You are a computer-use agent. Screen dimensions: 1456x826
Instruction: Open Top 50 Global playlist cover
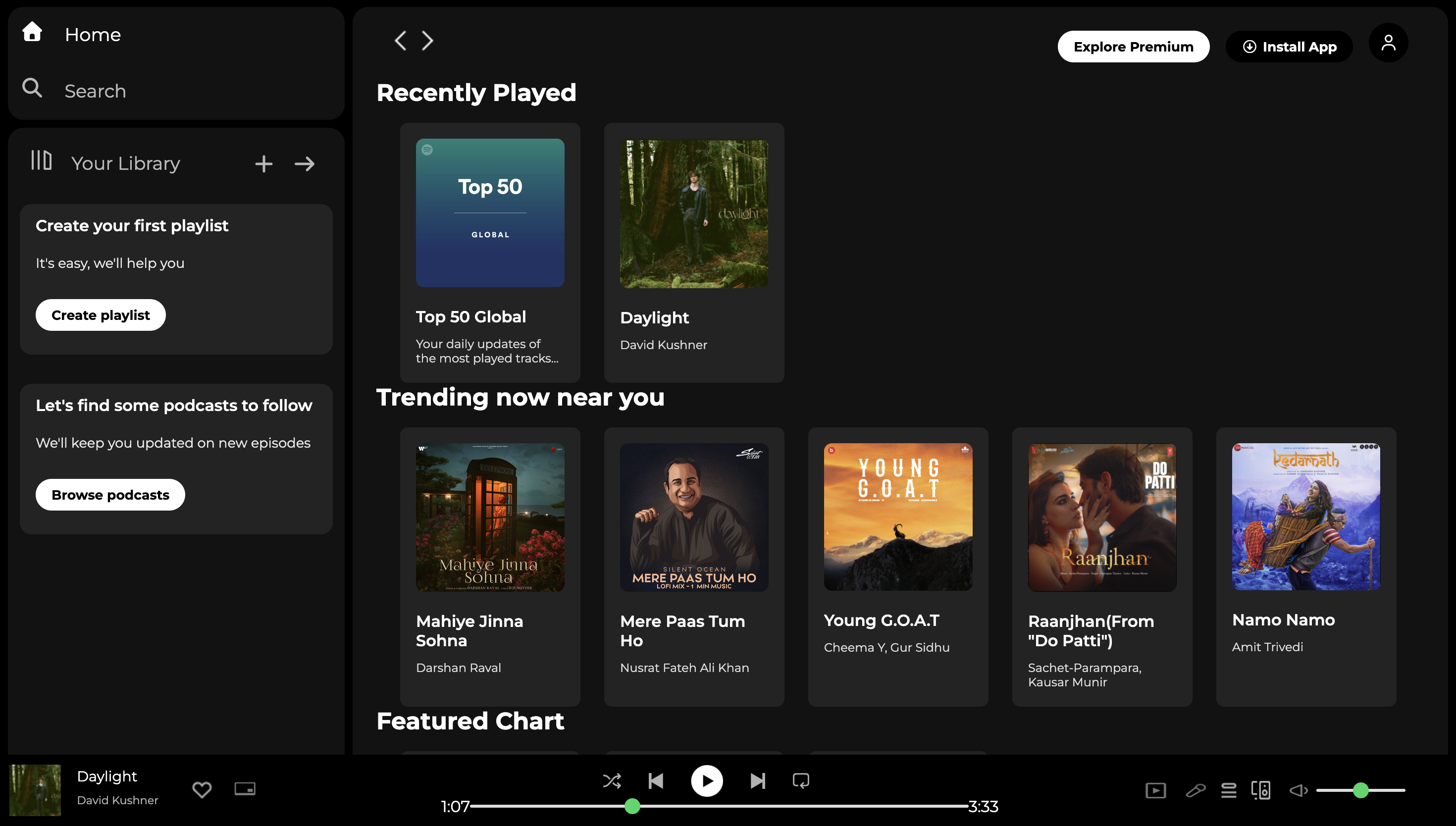click(x=490, y=213)
